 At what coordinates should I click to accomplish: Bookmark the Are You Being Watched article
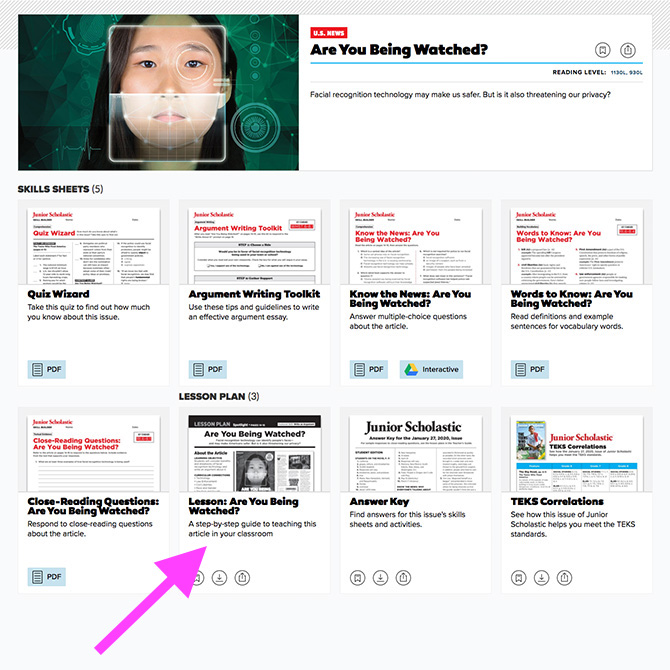pyautogui.click(x=602, y=50)
